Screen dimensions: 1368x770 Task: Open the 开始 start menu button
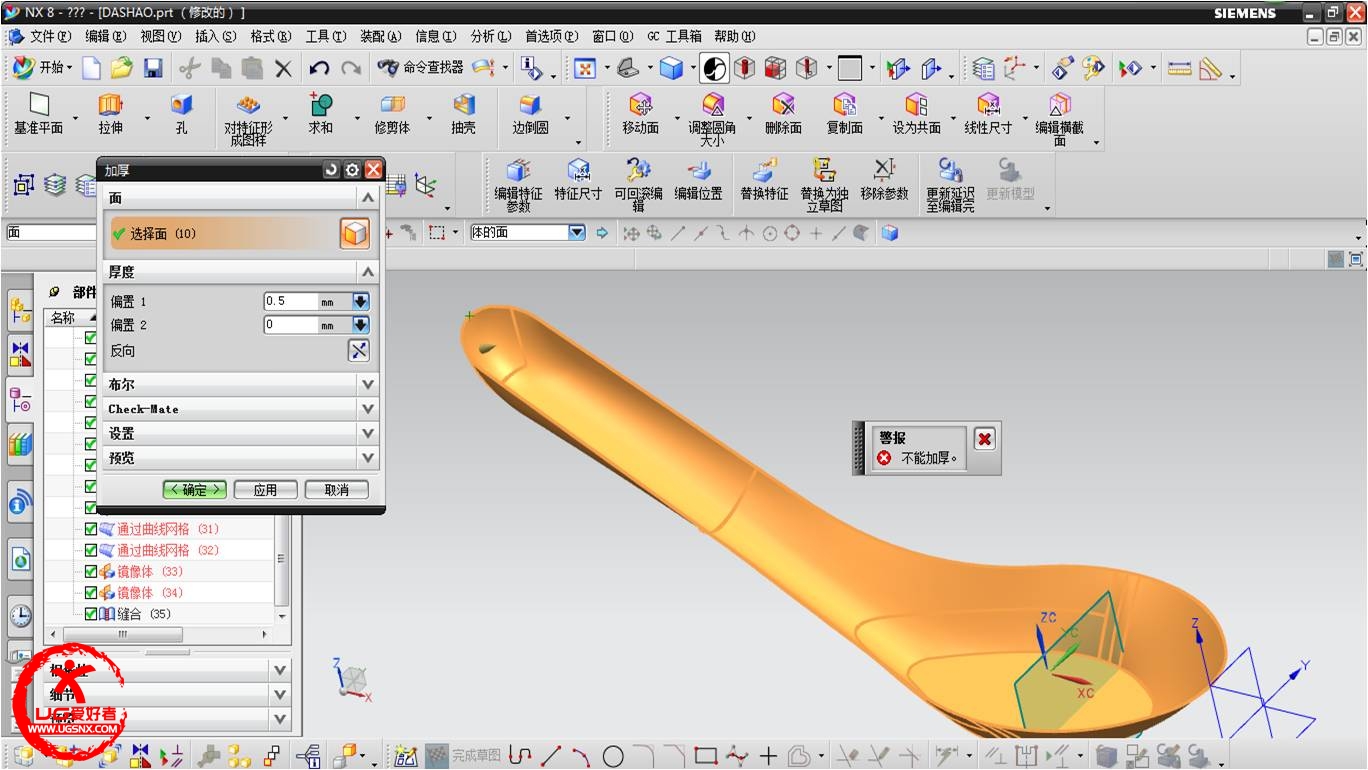click(x=42, y=68)
